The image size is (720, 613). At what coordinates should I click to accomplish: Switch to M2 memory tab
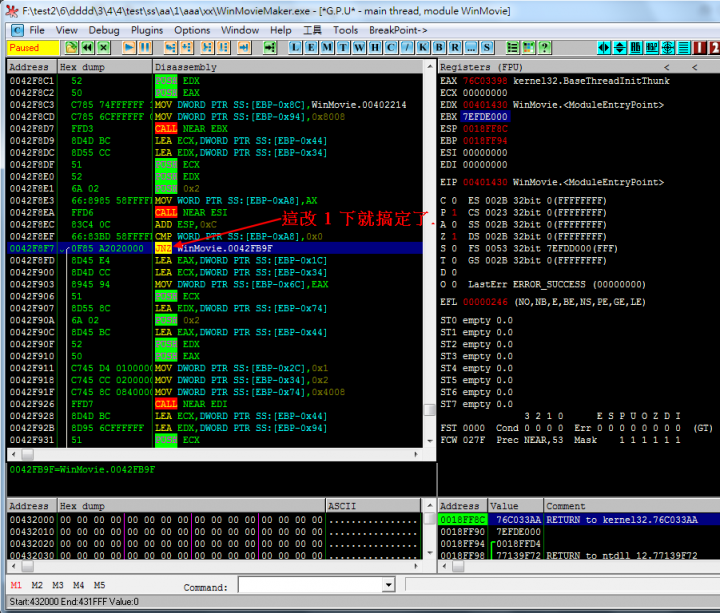click(37, 585)
